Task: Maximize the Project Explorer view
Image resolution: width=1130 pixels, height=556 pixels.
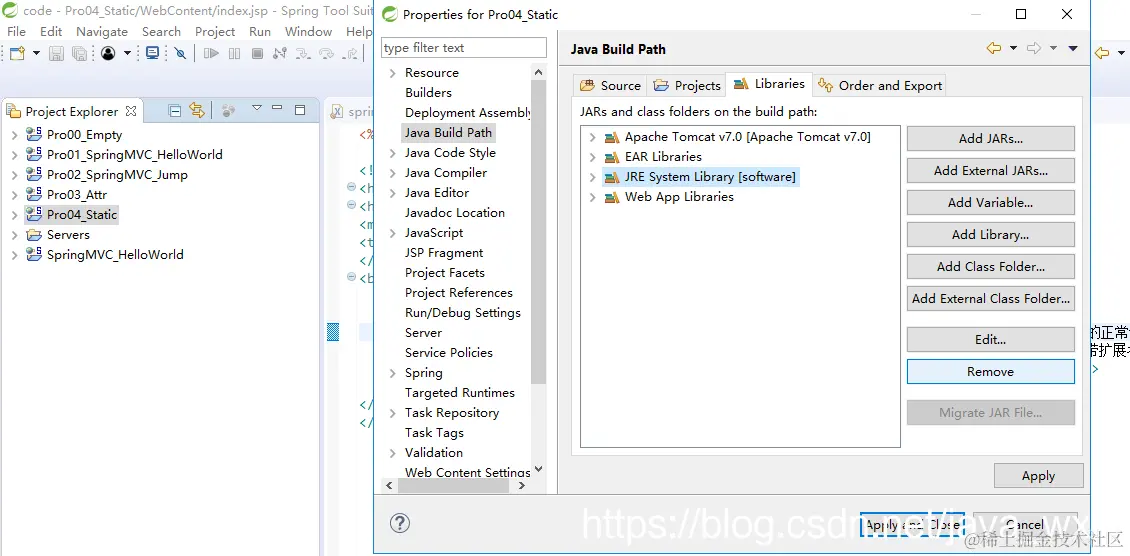Action: coord(301,110)
